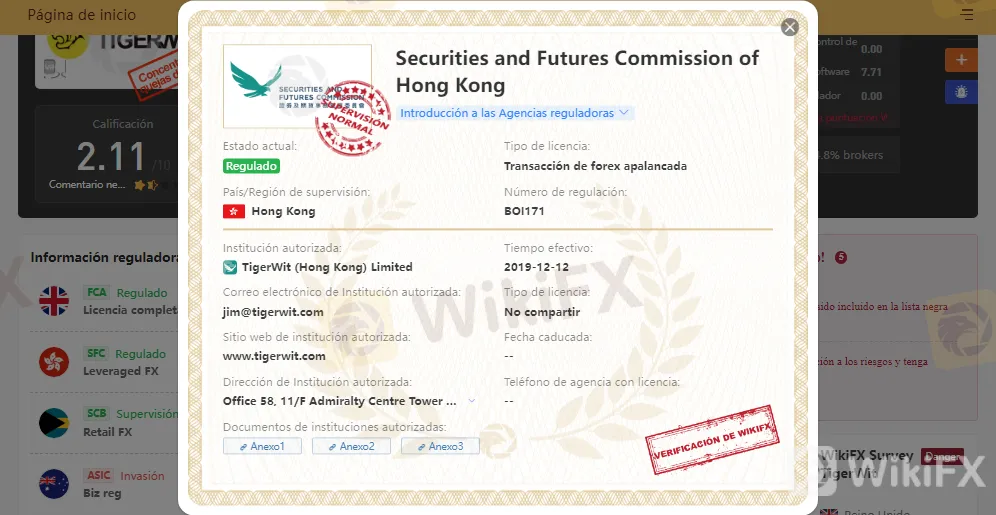Close the SFC license popup

(x=789, y=28)
